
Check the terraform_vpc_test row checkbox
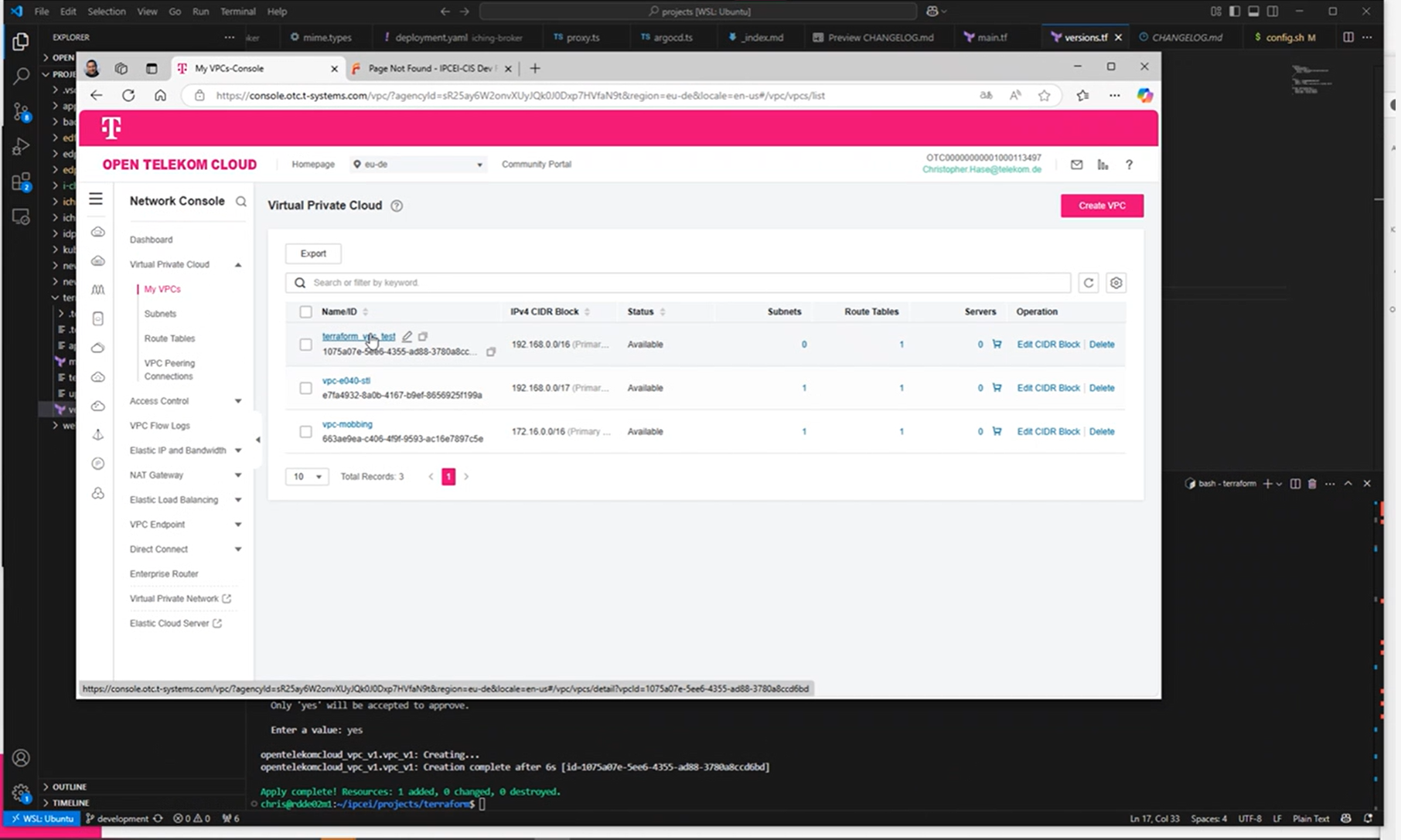point(305,345)
